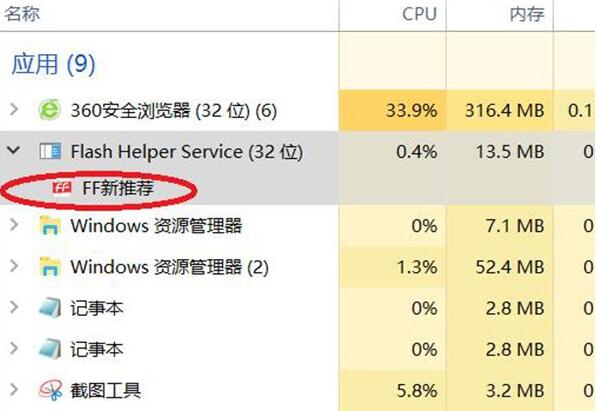Screen dimensions: 597x411
Task: Expand the 截图工具 process entry
Action: click(14, 390)
